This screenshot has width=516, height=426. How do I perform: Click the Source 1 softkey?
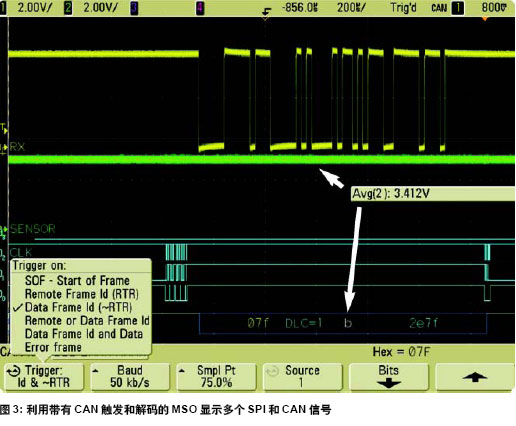click(x=302, y=377)
